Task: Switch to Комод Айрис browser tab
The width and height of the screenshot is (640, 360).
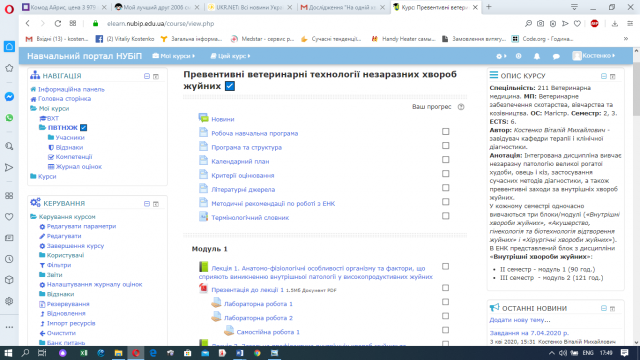Action: (64, 7)
